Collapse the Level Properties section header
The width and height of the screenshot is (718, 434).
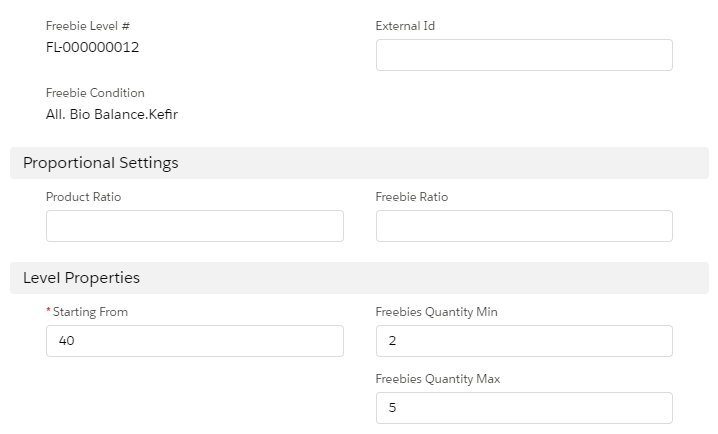click(x=82, y=278)
